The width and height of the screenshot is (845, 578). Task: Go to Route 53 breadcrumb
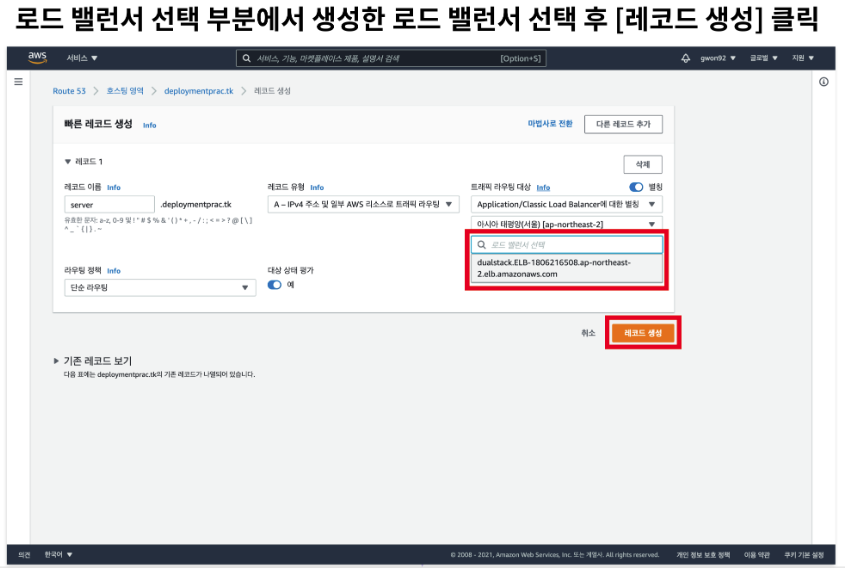[x=69, y=91]
